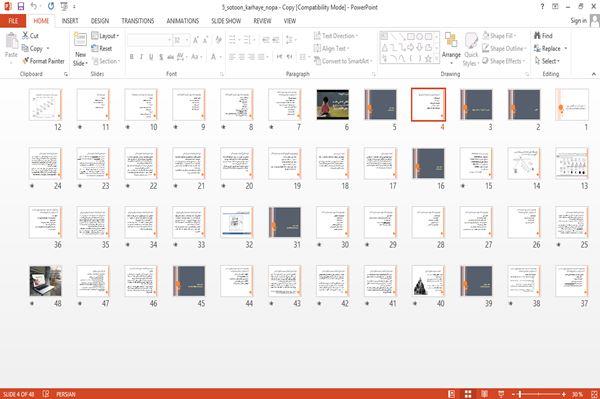Toggle Underline formatting
This screenshot has height=399, width=600.
click(151, 57)
